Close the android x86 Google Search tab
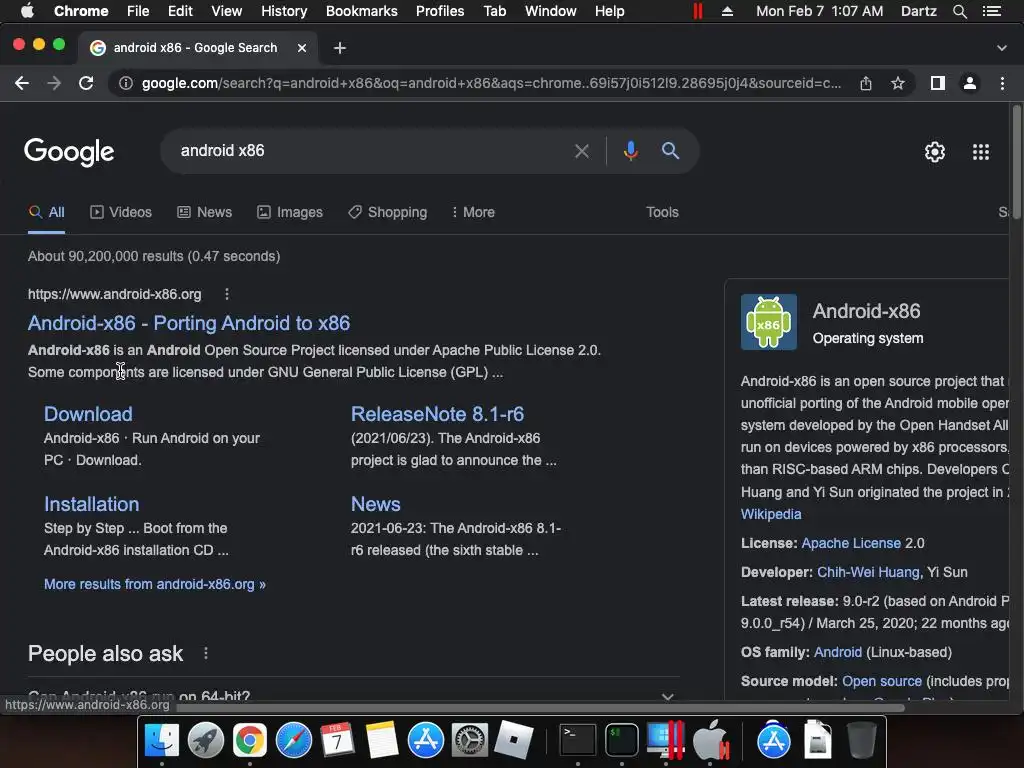This screenshot has height=768, width=1024. click(x=302, y=48)
